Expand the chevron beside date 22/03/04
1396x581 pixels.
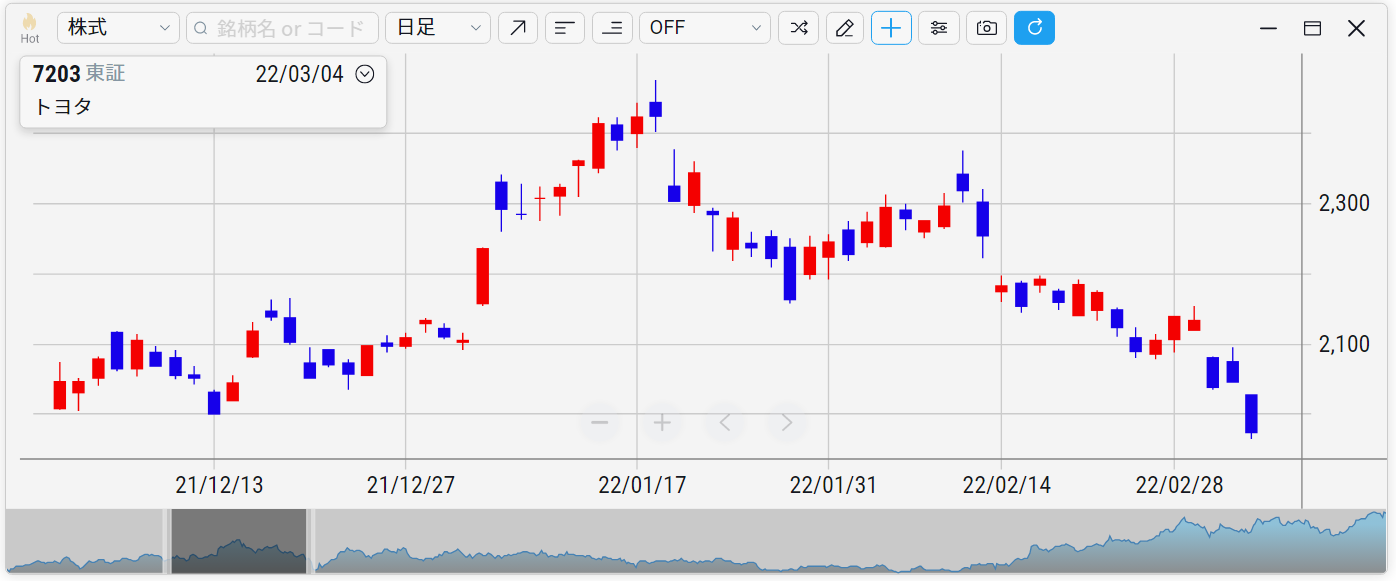point(365,74)
